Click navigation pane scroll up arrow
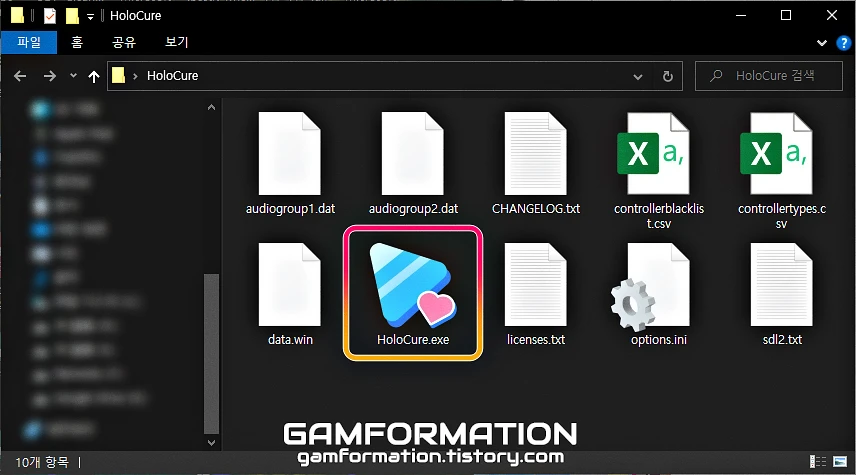 tap(211, 108)
